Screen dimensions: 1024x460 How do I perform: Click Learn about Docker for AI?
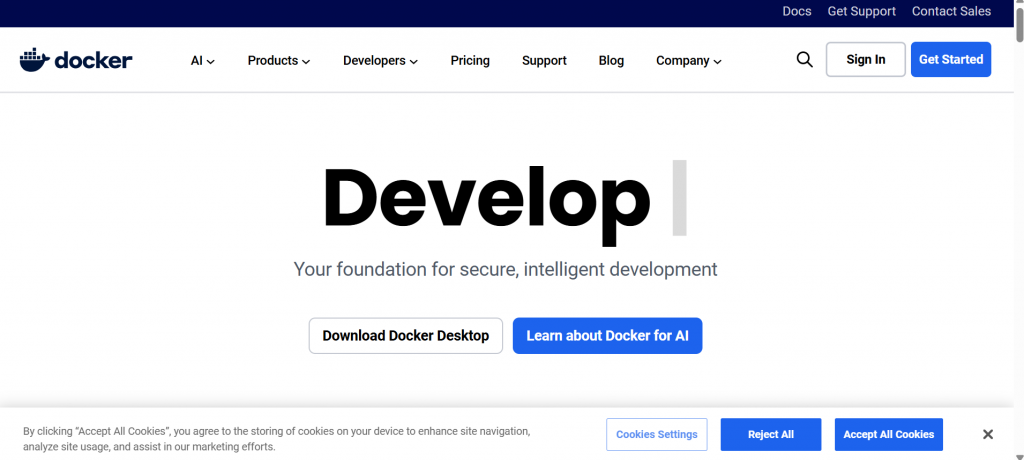[607, 336]
